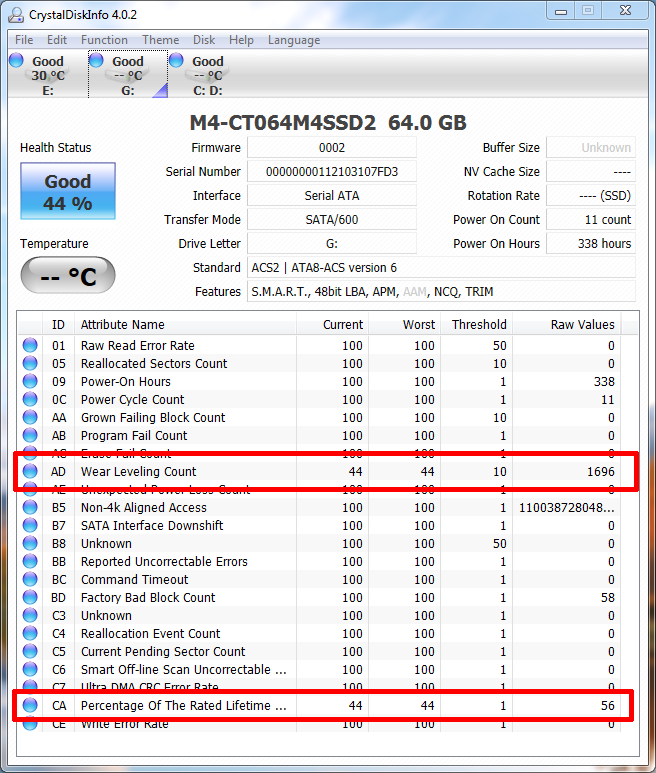This screenshot has height=773, width=656.
Task: Open the Language menu
Action: coord(294,40)
